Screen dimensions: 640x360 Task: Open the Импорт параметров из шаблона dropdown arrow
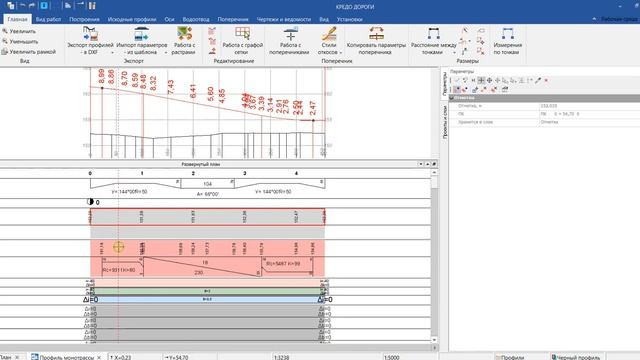[x=166, y=53]
